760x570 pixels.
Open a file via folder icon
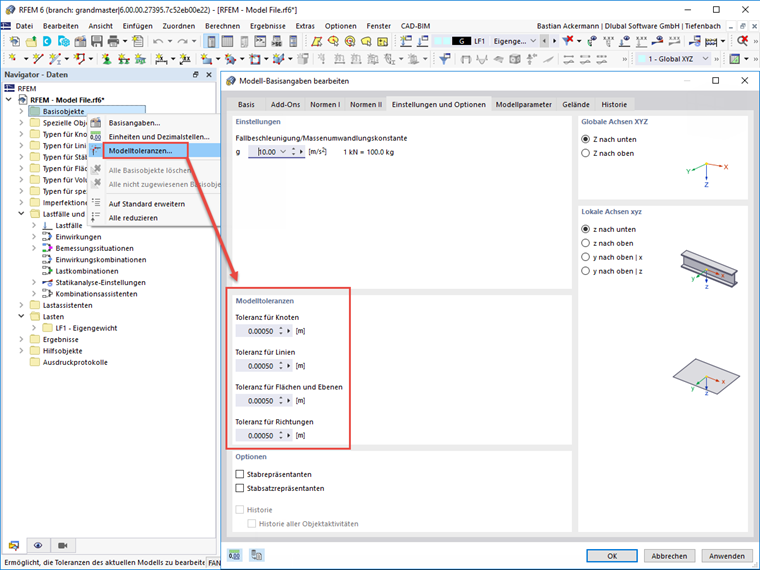pos(31,41)
